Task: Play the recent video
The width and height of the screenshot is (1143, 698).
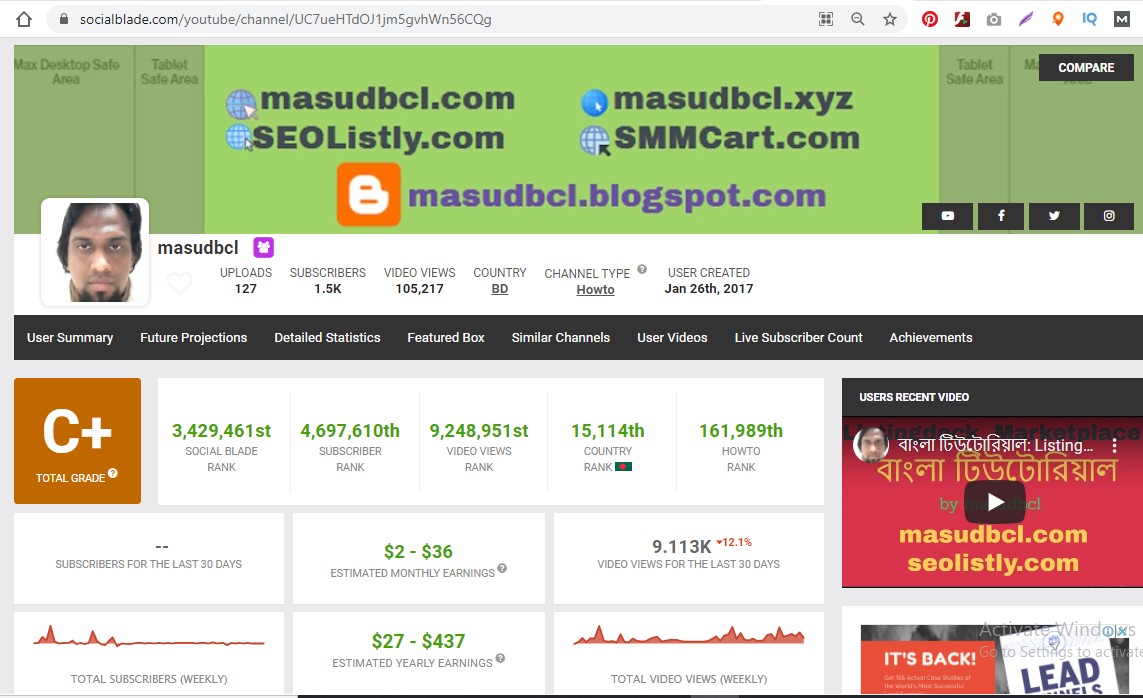Action: [x=994, y=502]
